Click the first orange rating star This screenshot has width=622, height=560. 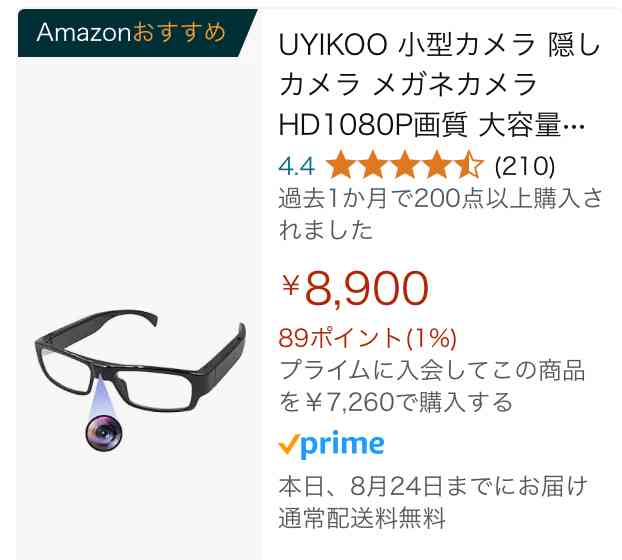coord(341,165)
